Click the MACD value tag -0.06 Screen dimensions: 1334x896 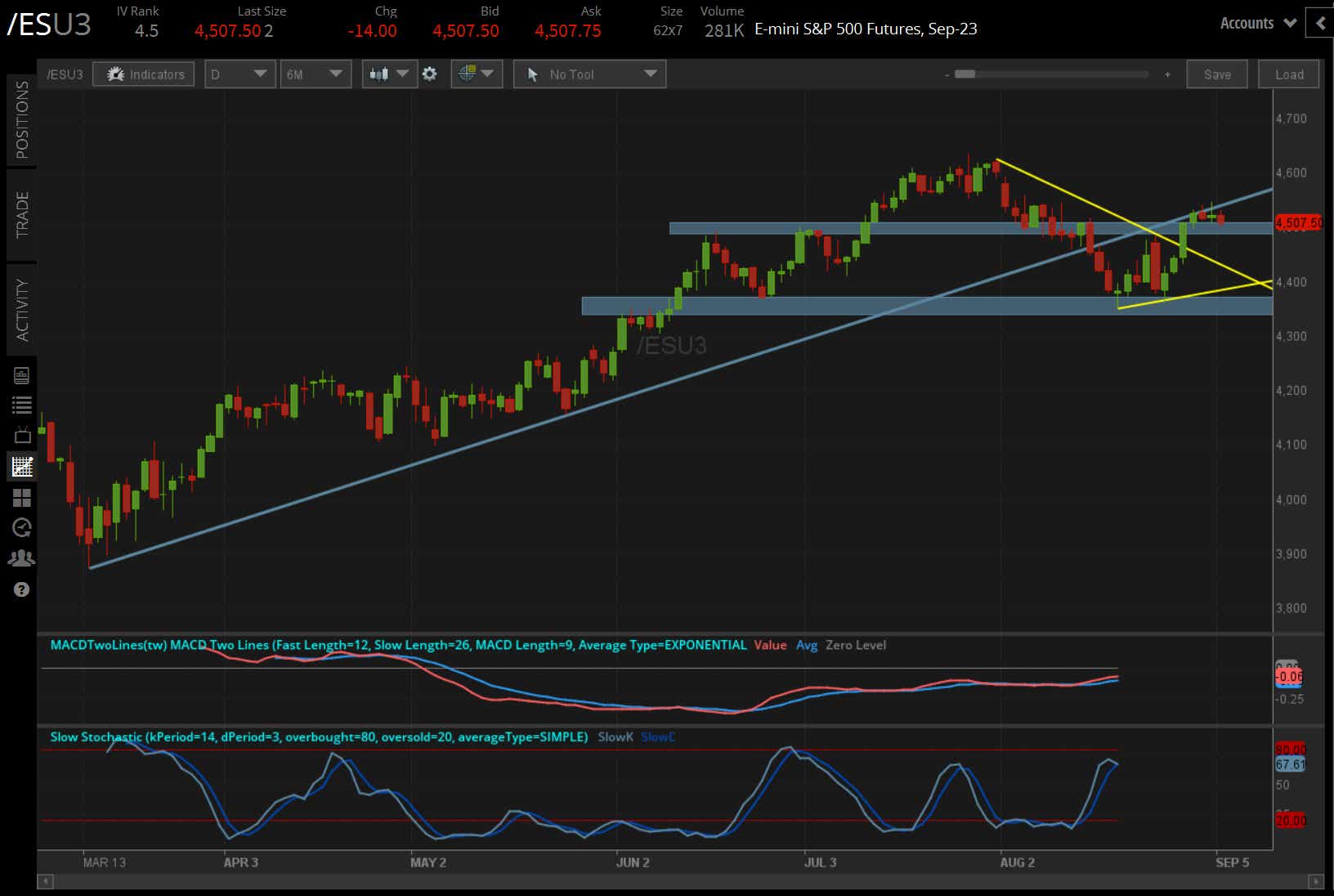click(1289, 677)
